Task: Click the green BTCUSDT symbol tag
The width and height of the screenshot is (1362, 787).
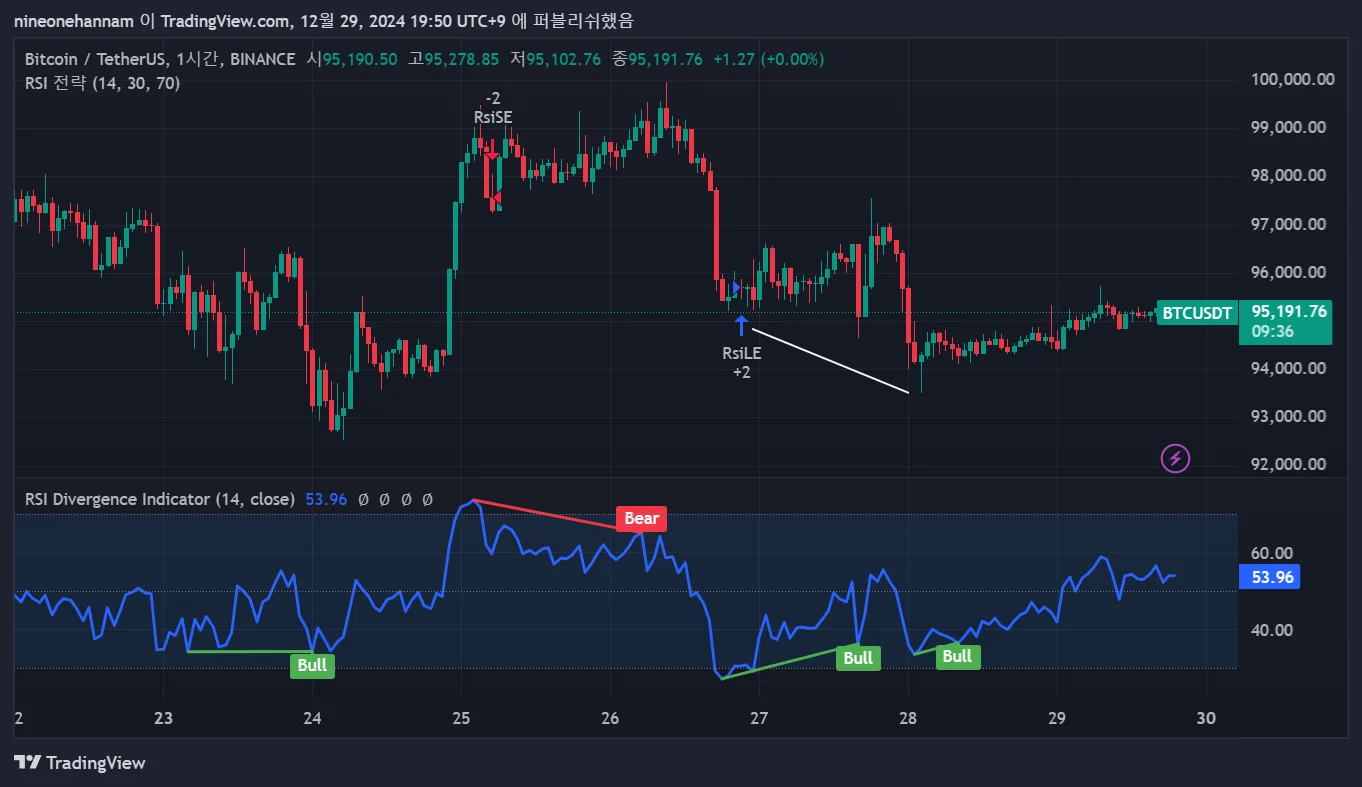Action: tap(1196, 312)
